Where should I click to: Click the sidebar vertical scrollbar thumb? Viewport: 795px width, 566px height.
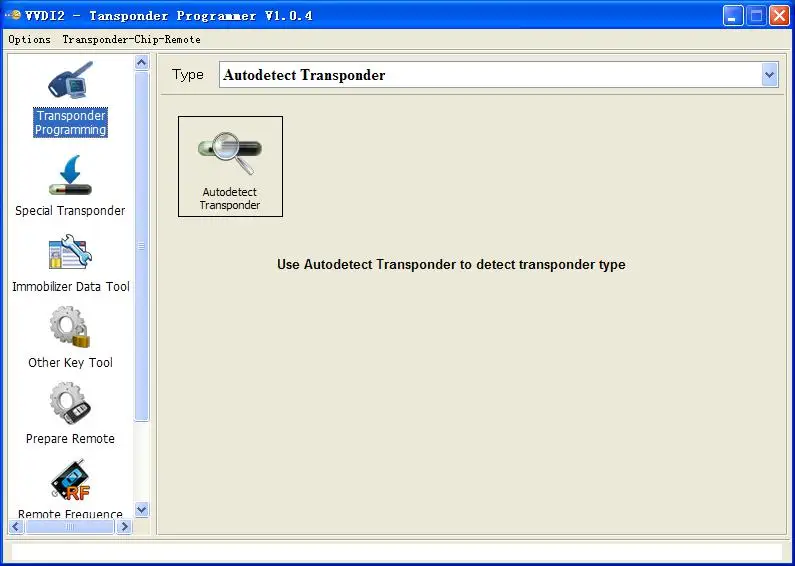[141, 245]
